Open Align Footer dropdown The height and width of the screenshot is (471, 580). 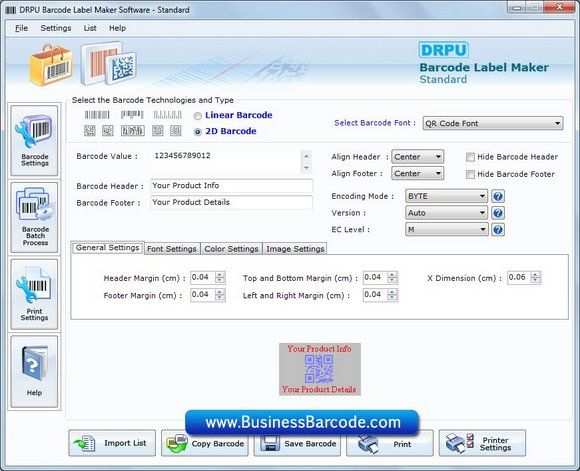(417, 174)
